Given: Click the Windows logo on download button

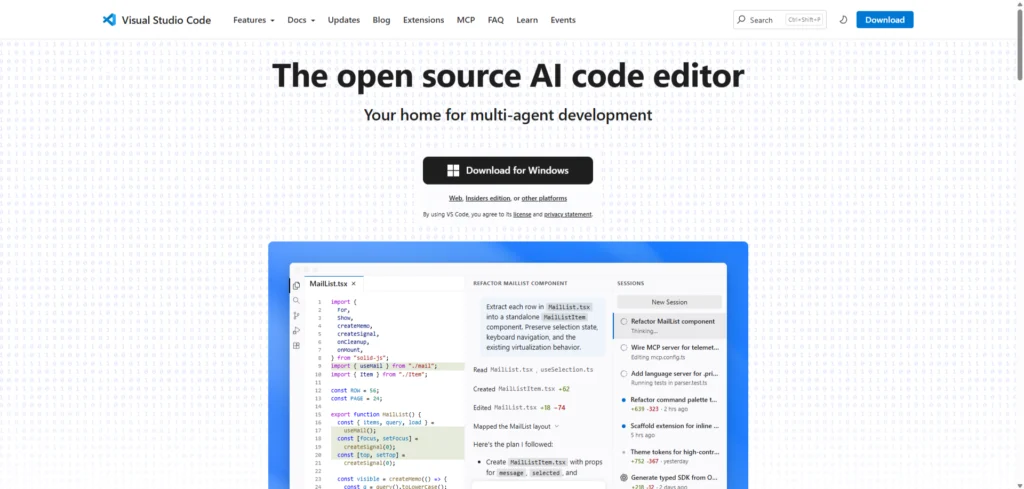Looking at the screenshot, I should coord(453,170).
